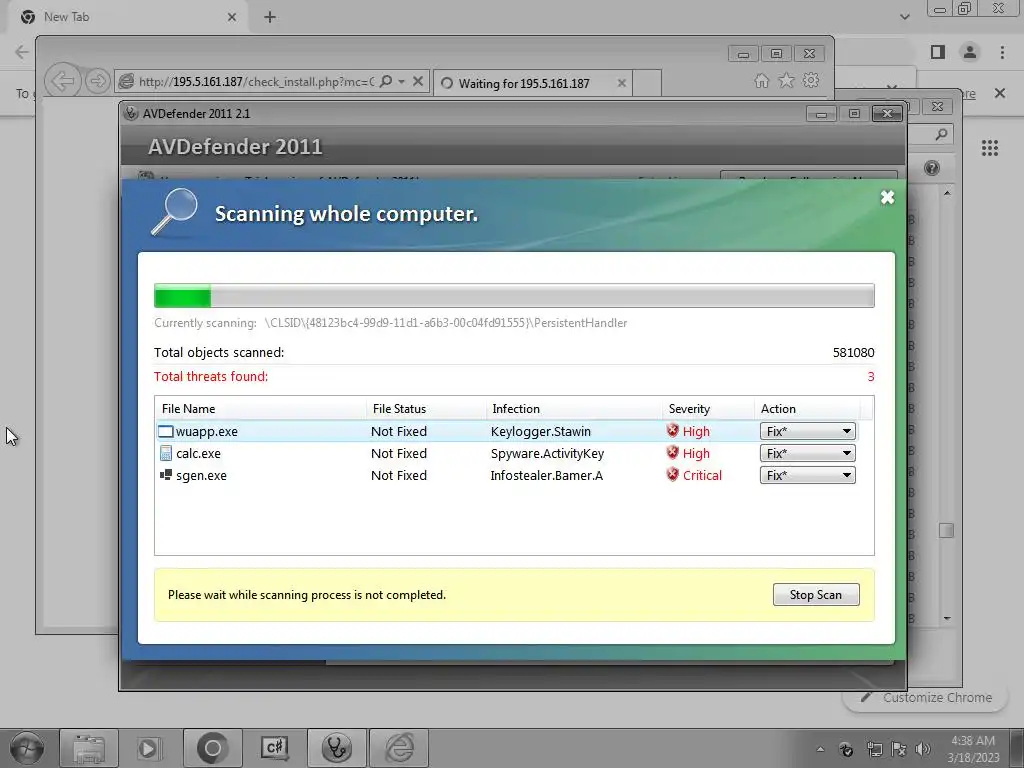Open Action dropdown for calc.exe
Screen dimensions: 1024x768
807,453
